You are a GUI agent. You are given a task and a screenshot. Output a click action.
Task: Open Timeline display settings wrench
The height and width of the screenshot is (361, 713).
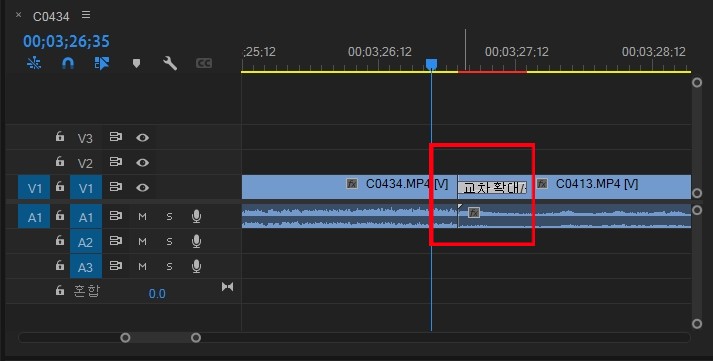pos(170,63)
